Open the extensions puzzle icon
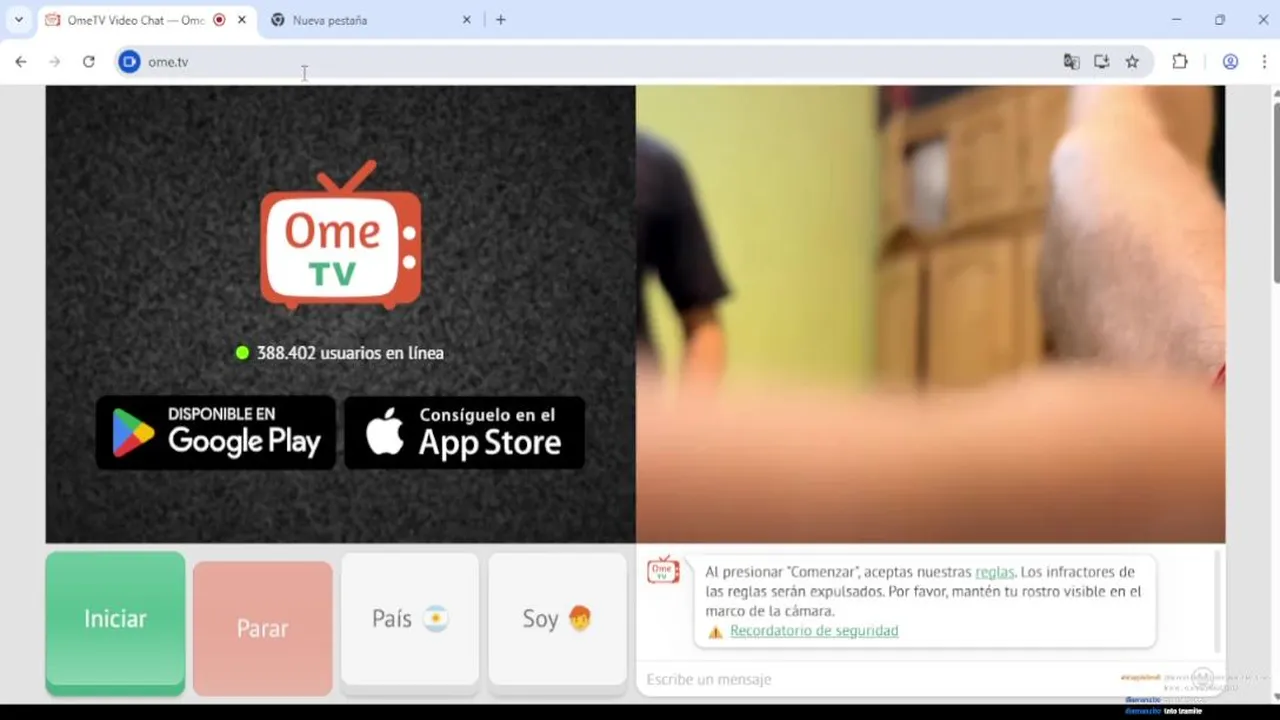This screenshot has width=1280, height=720. [x=1180, y=62]
